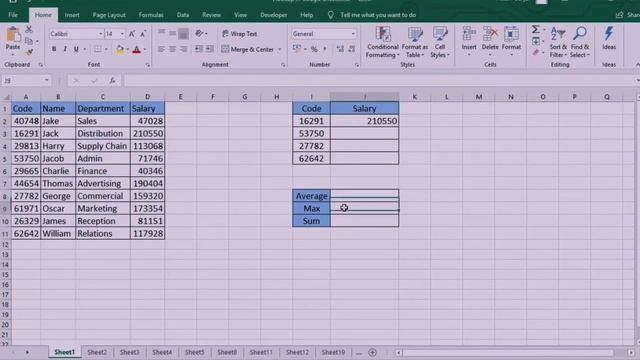This screenshot has width=640, height=360.
Task: Click the Increase Indent icon
Action: pyautogui.click(x=209, y=49)
